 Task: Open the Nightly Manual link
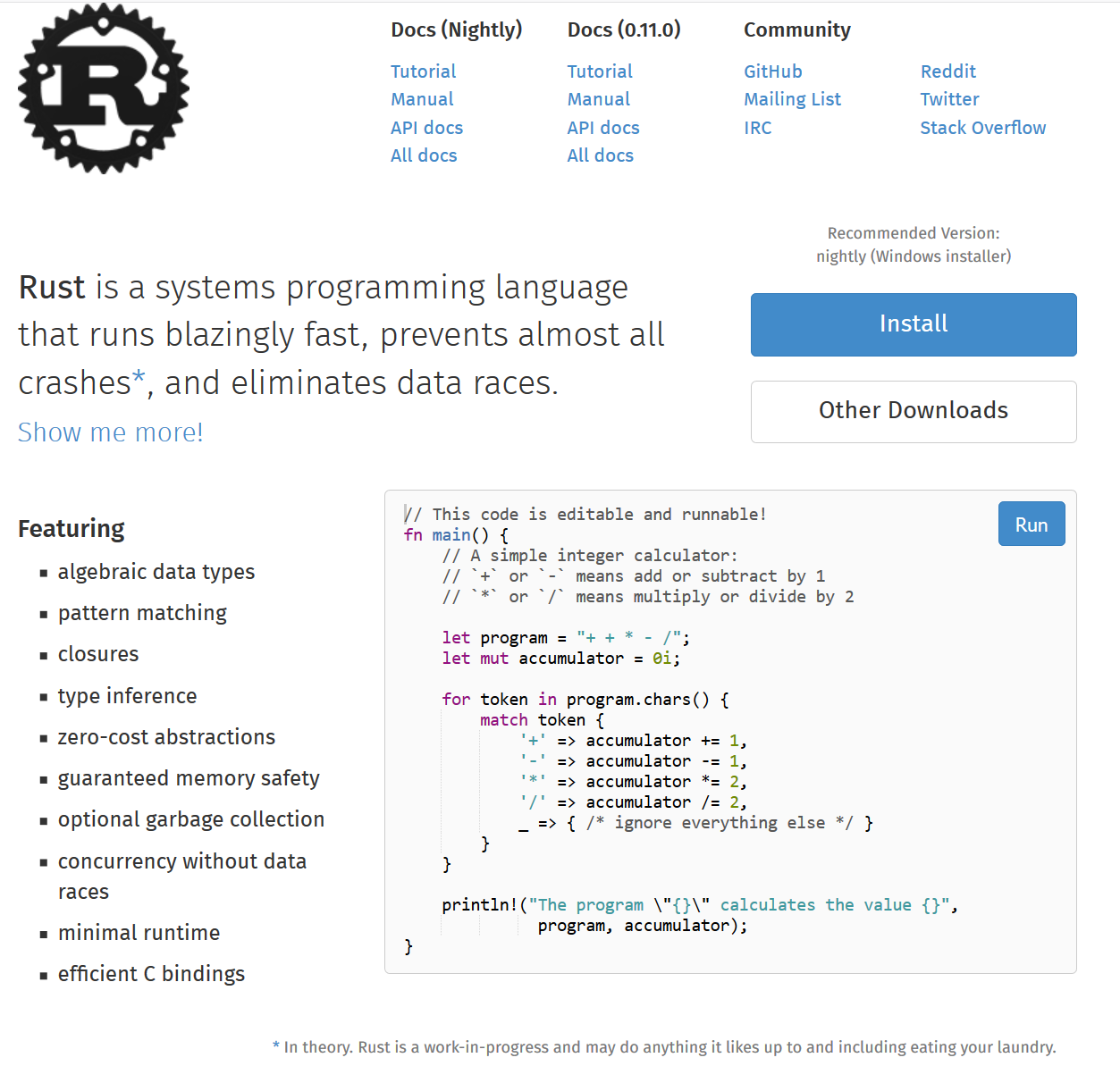click(x=422, y=99)
